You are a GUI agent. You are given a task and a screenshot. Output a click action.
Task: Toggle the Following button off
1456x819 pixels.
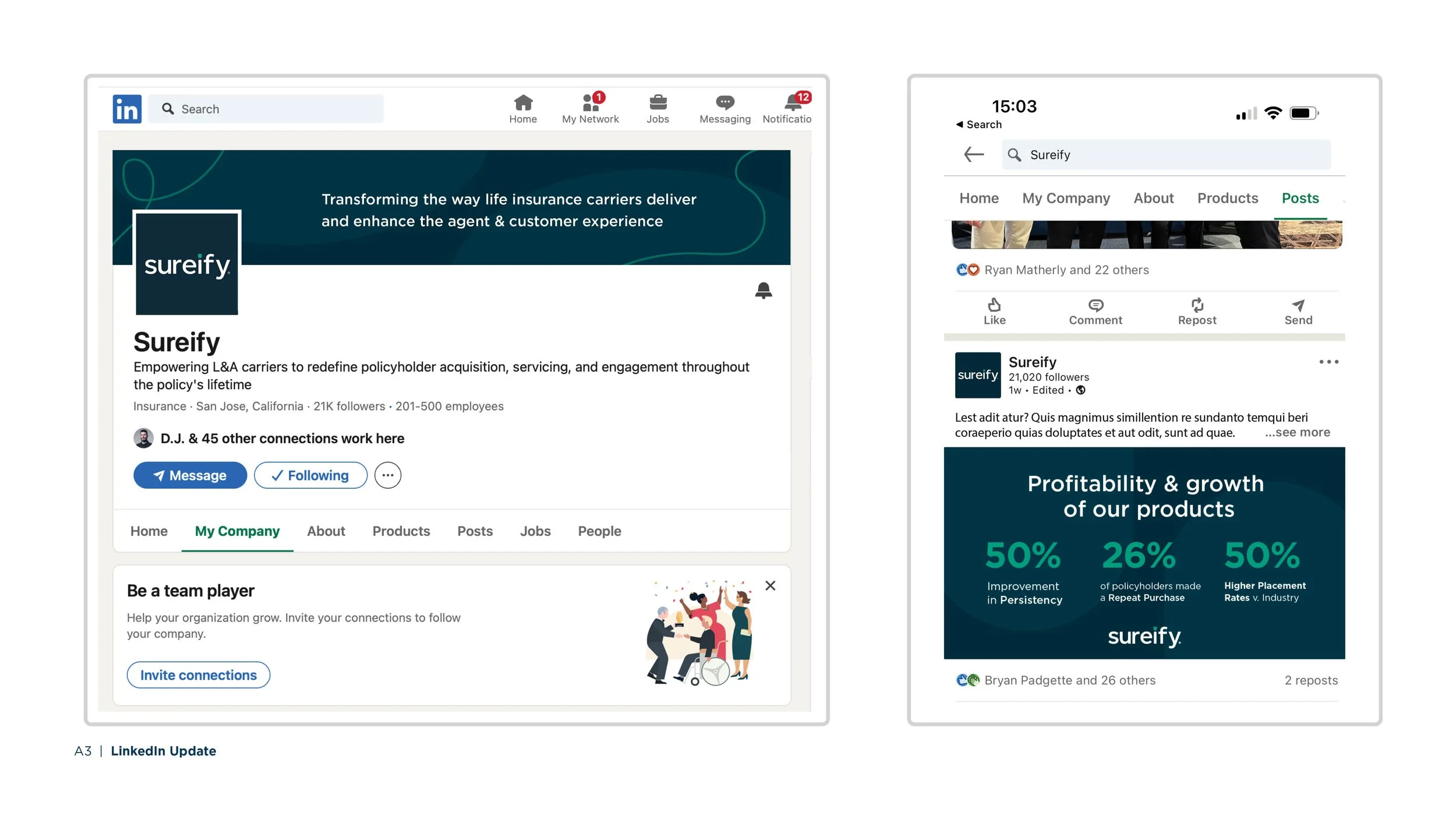pyautogui.click(x=310, y=475)
